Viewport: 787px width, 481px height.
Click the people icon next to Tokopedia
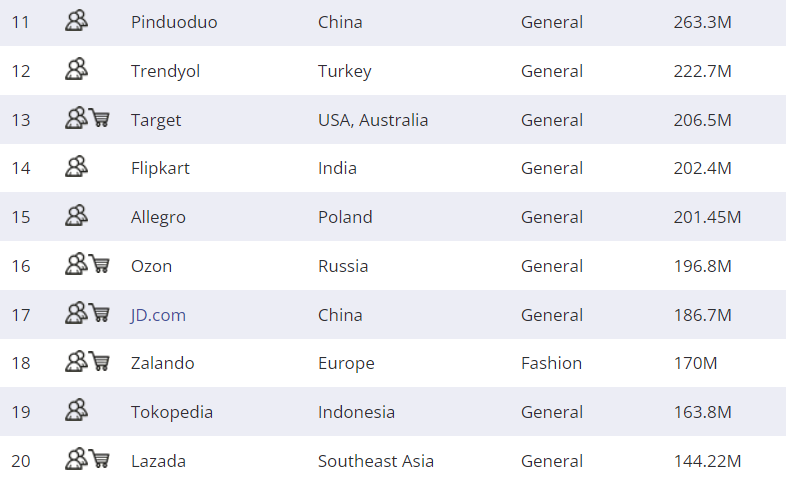click(77, 411)
